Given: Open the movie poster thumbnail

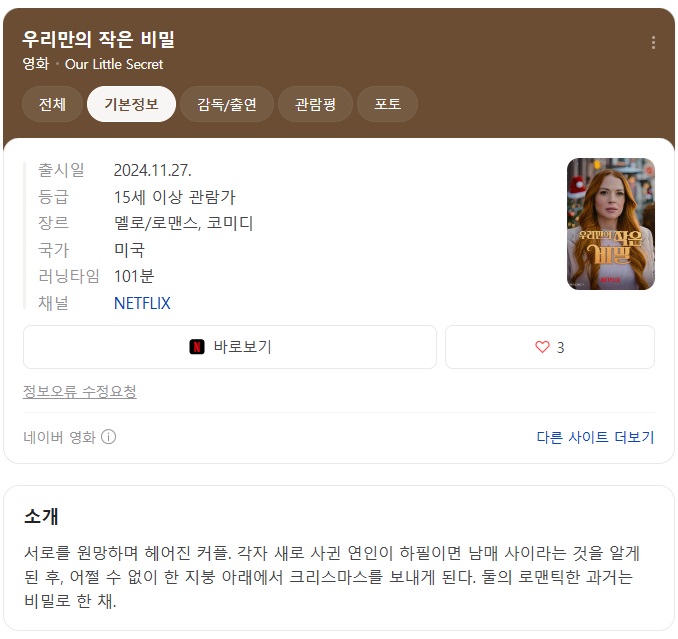Looking at the screenshot, I should tap(610, 224).
